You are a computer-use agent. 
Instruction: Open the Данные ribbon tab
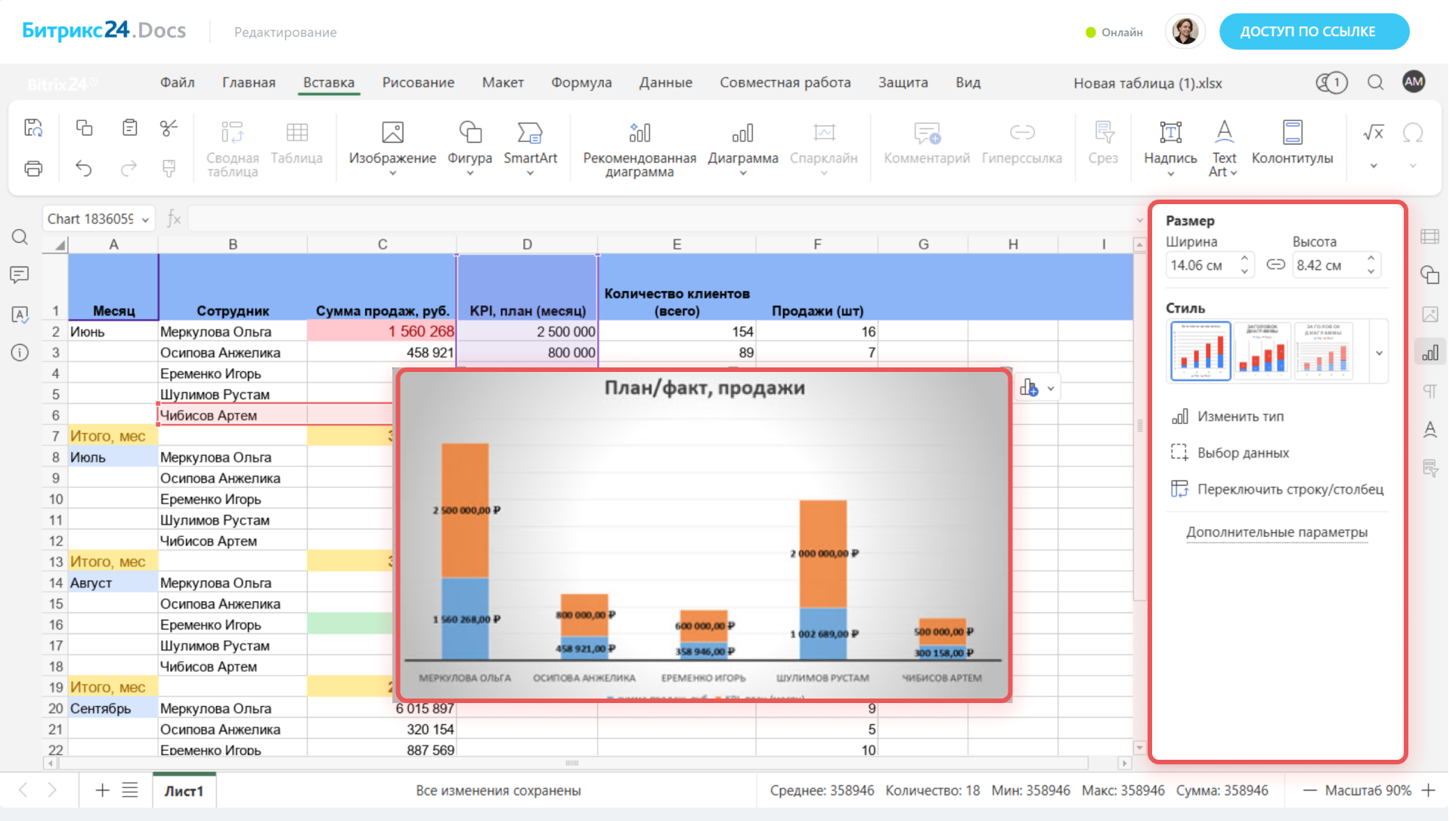point(665,82)
